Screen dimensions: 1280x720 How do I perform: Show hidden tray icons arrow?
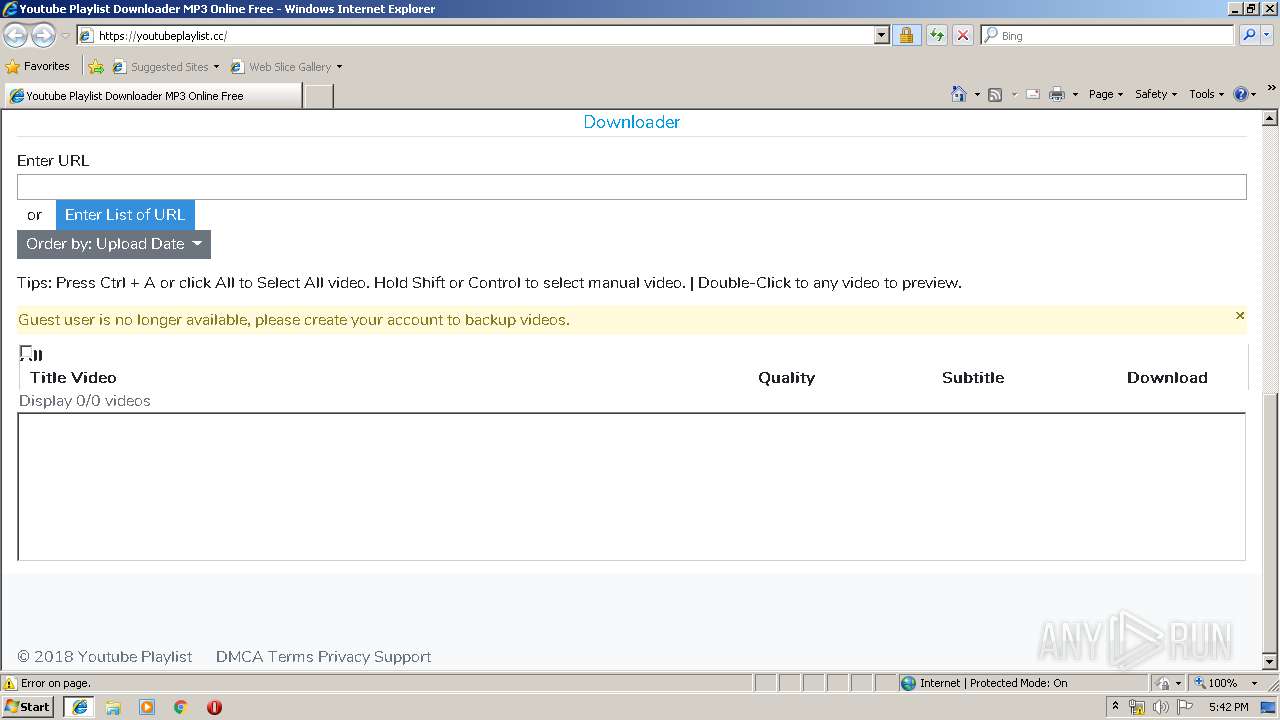click(x=1116, y=706)
